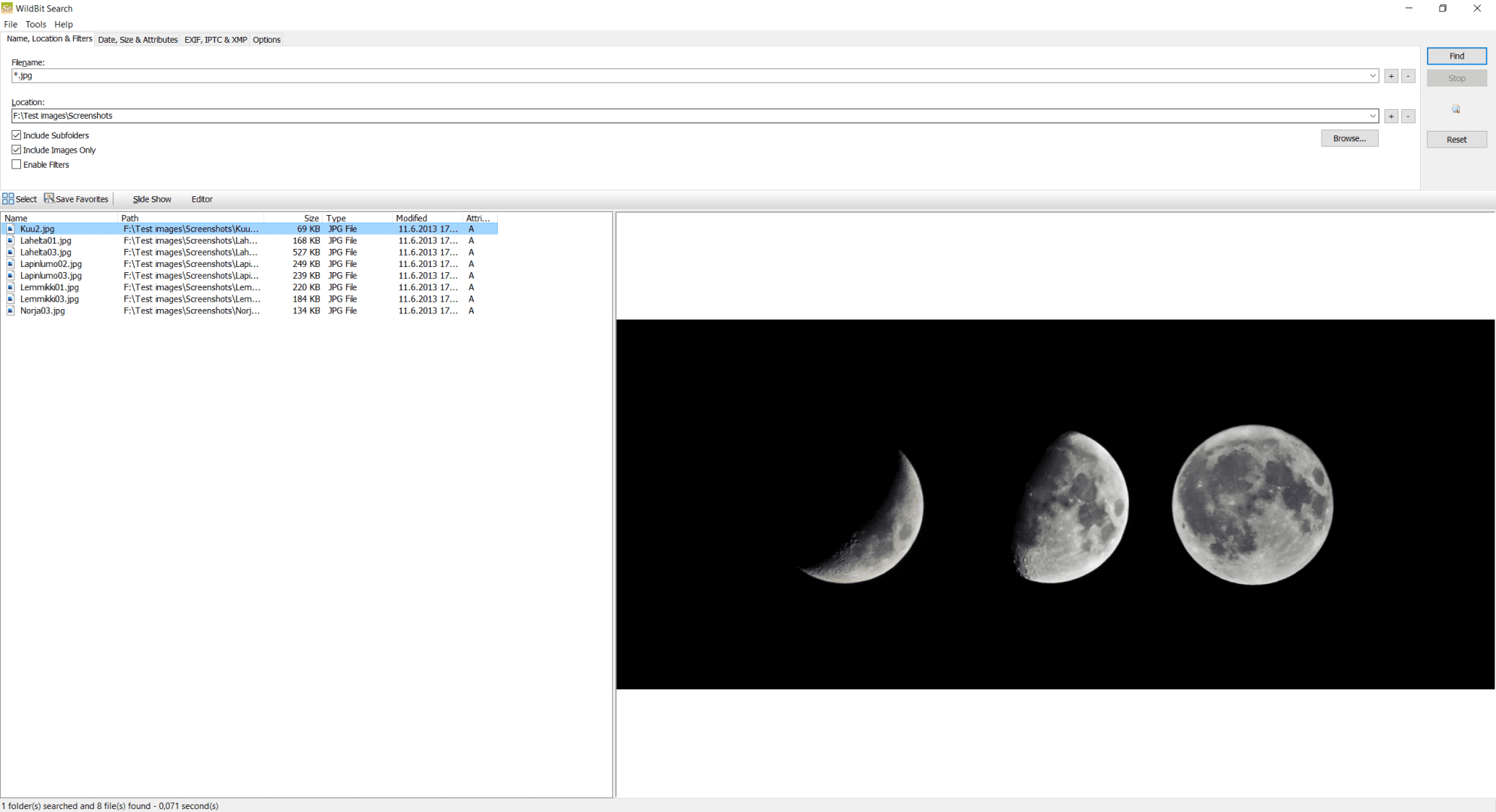Image resolution: width=1496 pixels, height=812 pixels.
Task: Sort results by Modified column header
Action: [427, 218]
